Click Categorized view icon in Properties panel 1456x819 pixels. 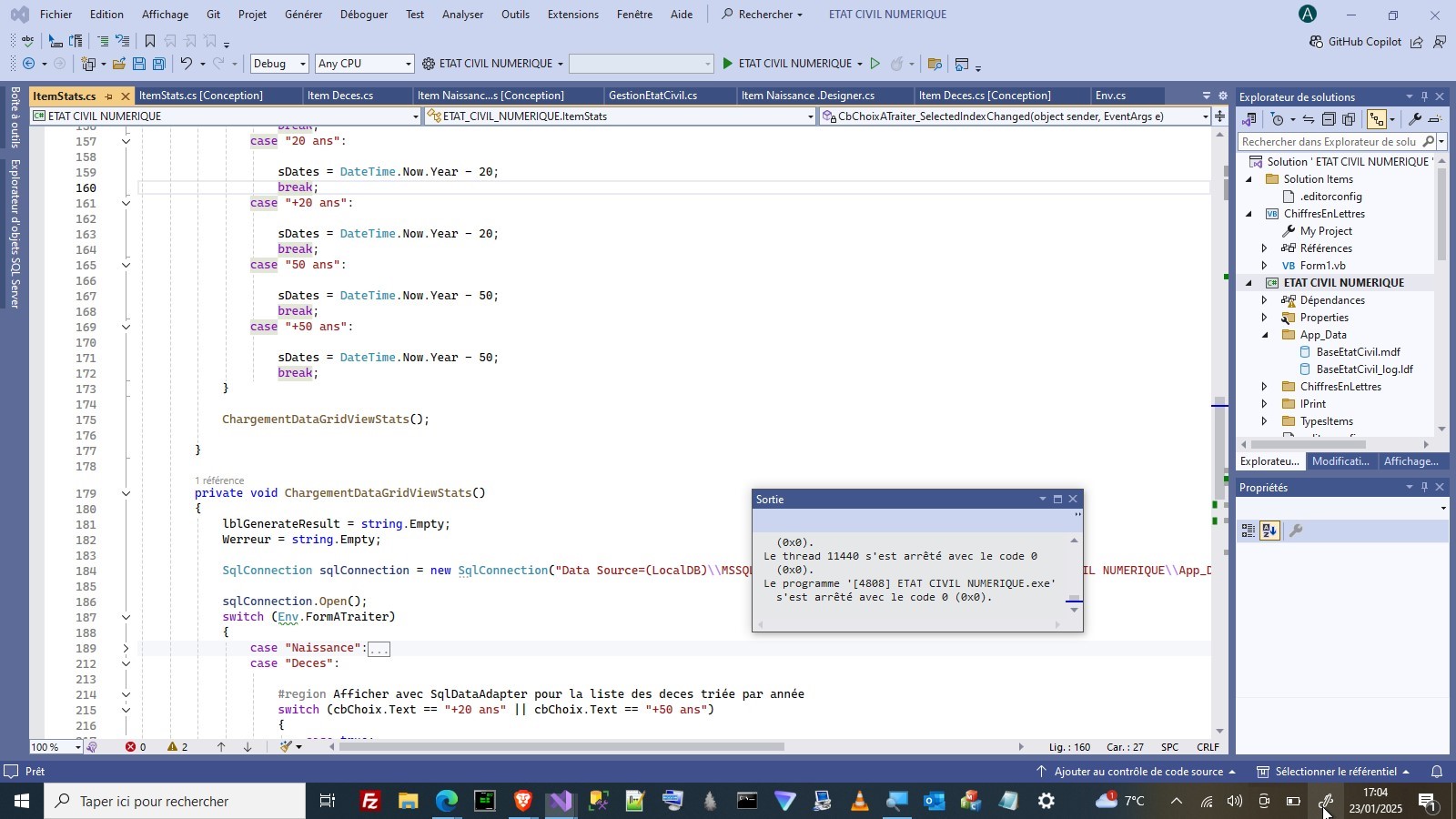[x=1249, y=531]
